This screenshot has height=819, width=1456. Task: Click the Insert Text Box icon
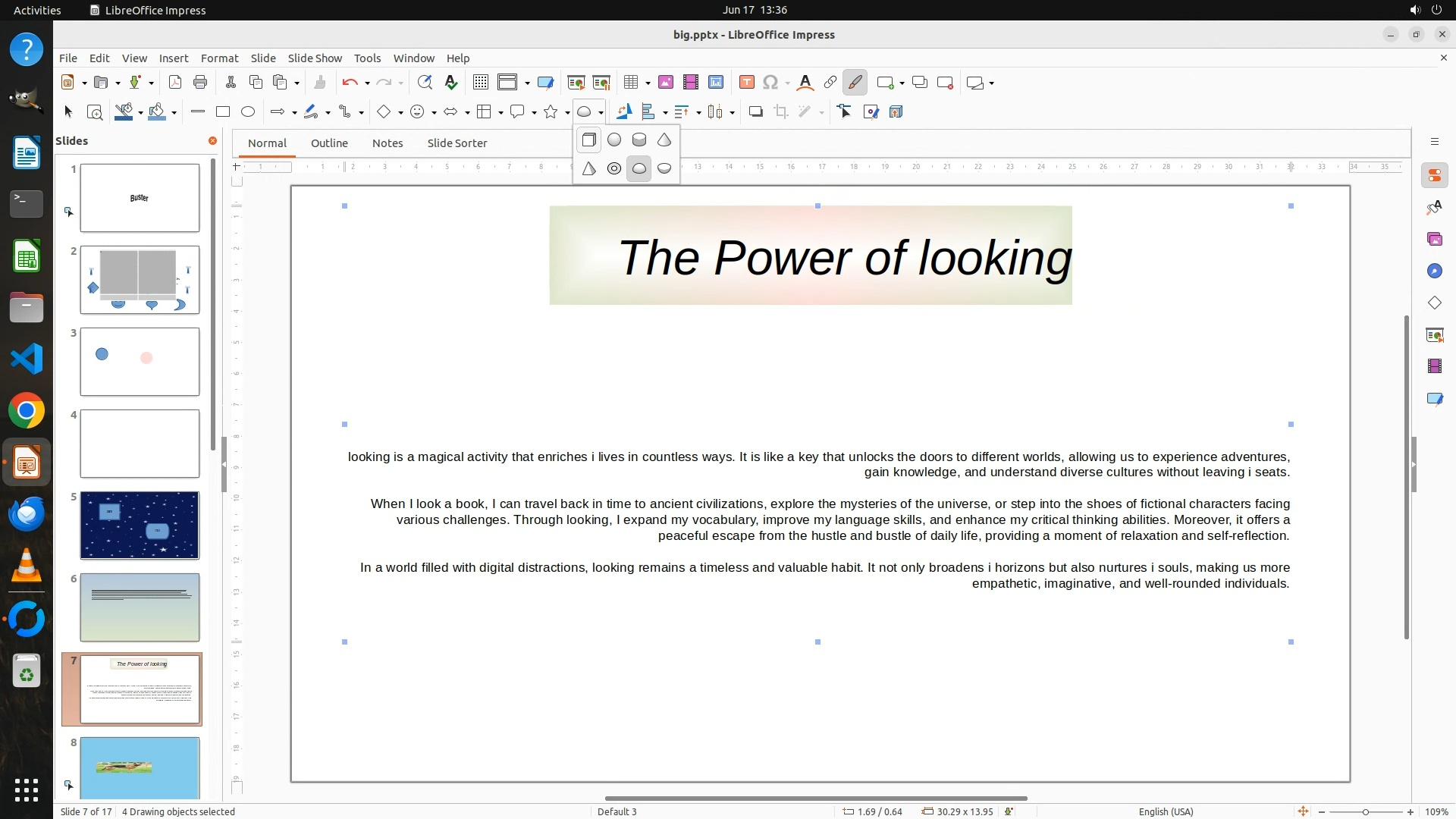point(746,83)
